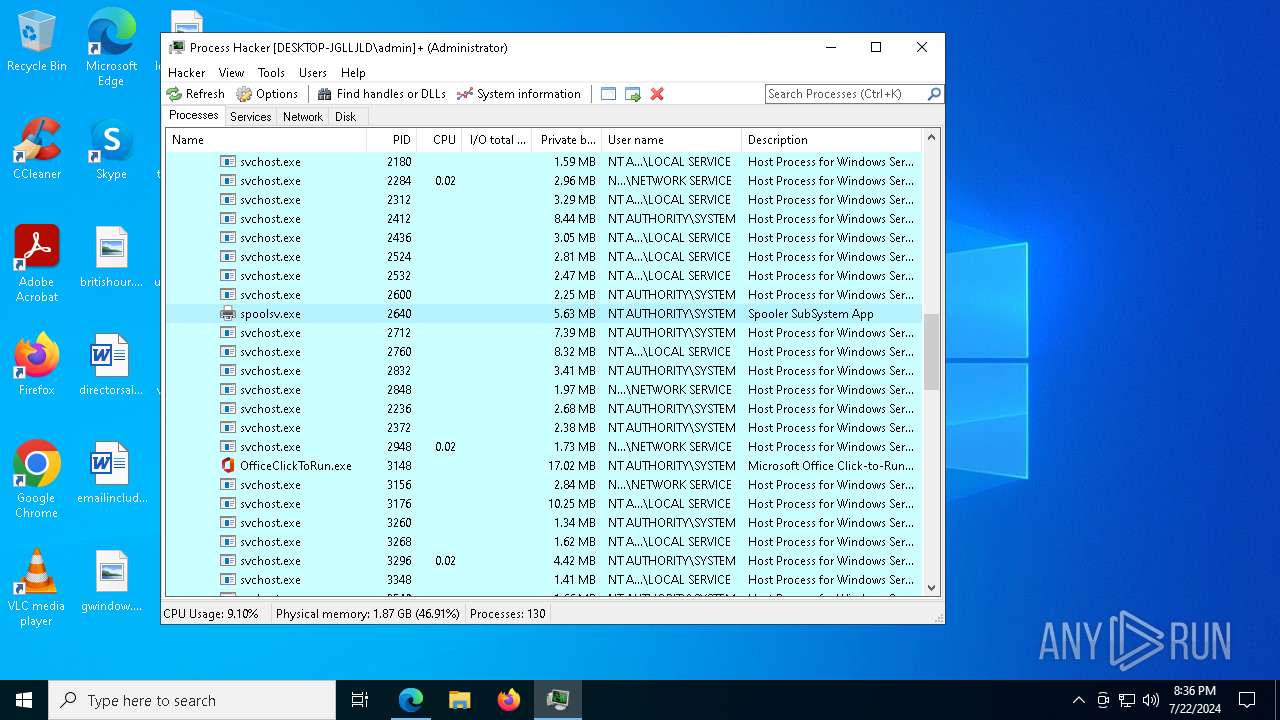Sort by the PID column header
This screenshot has height=720, width=1280.
tap(391, 140)
